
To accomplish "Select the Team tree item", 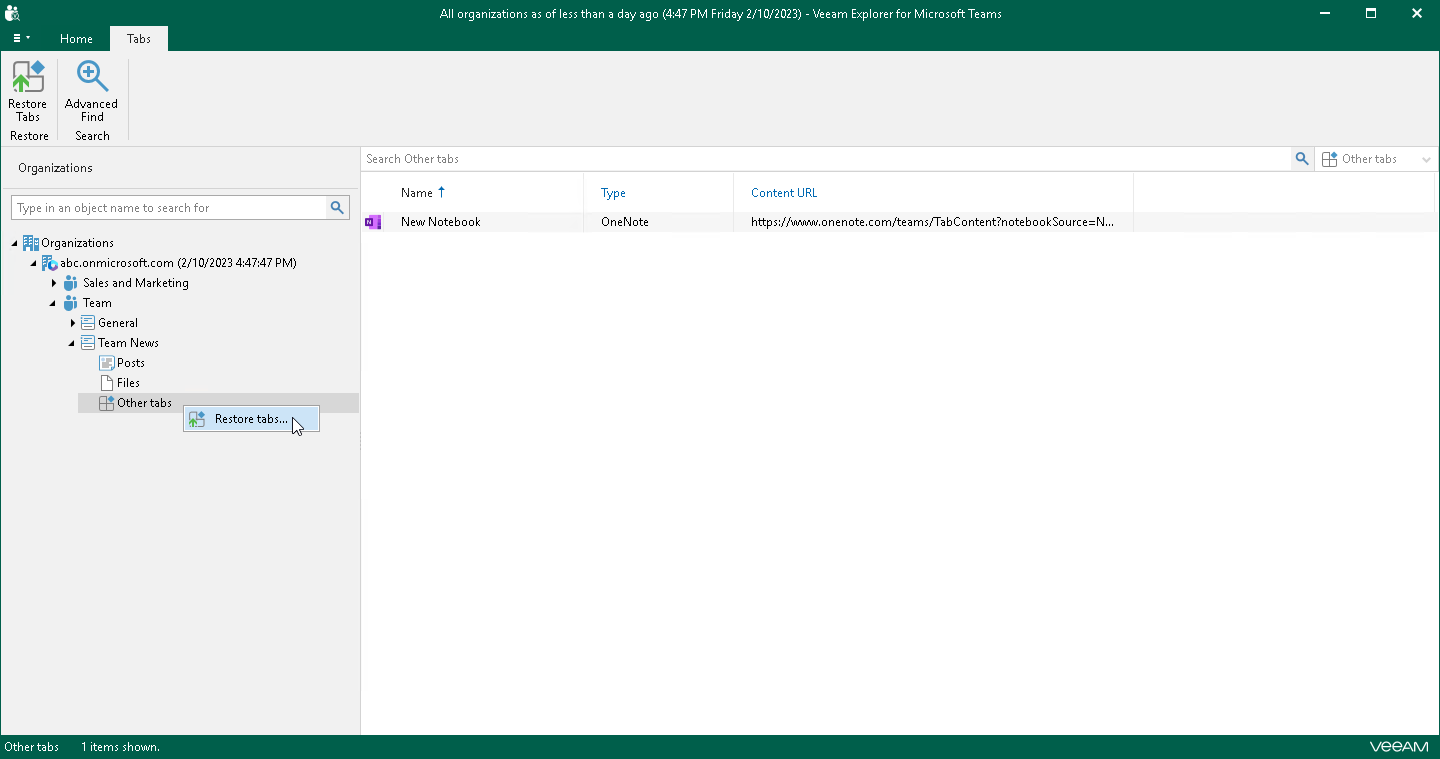I will click(97, 303).
